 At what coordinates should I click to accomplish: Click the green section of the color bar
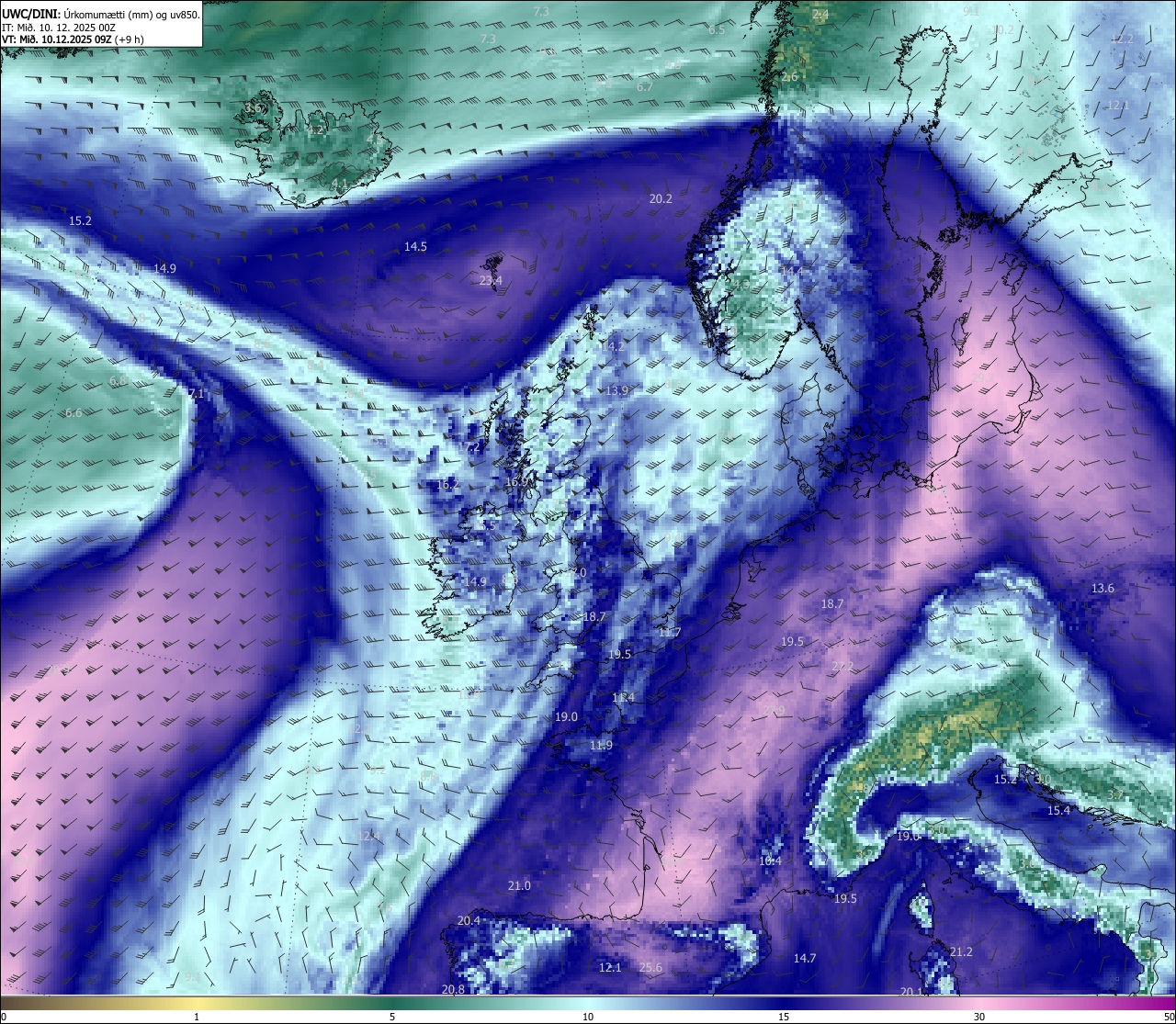point(392,1002)
